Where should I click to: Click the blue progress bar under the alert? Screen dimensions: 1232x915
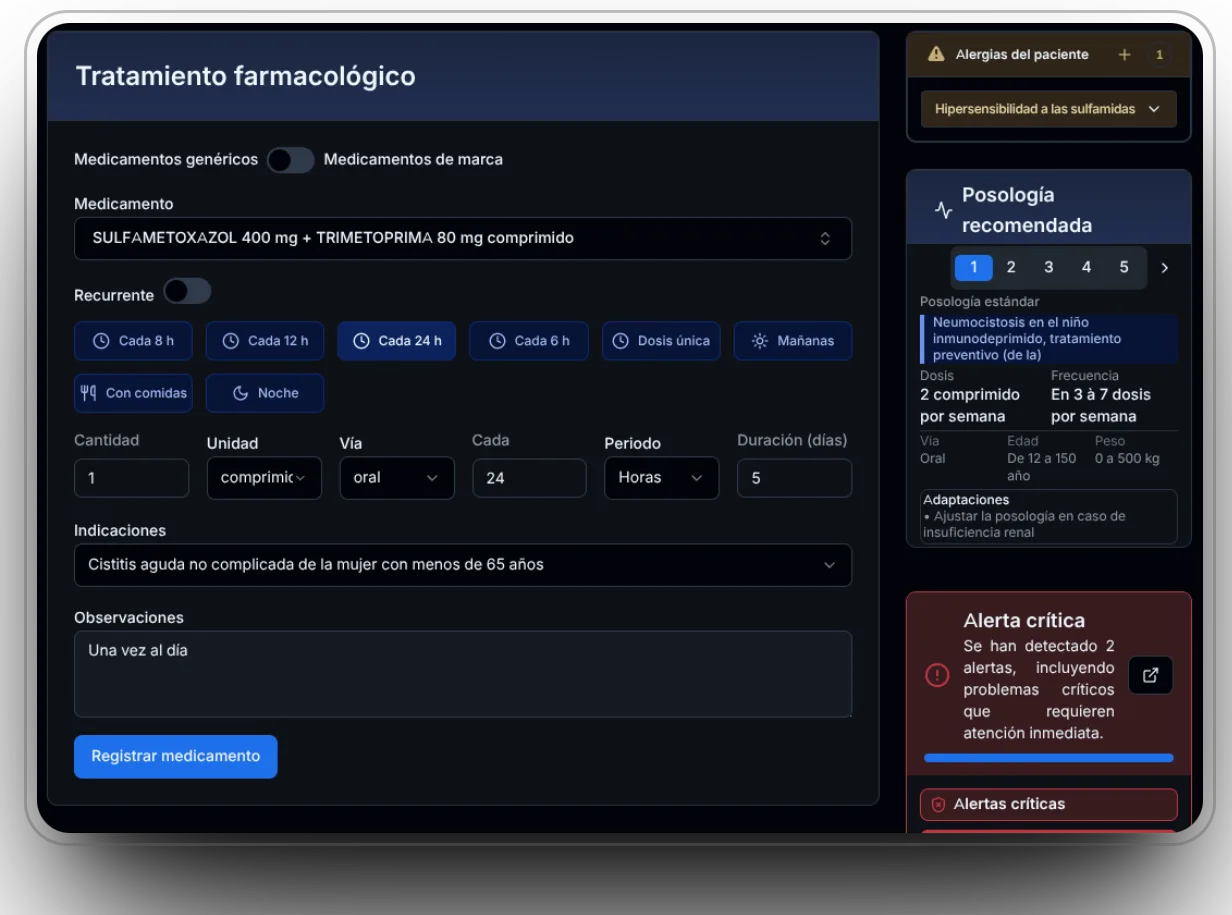[x=1048, y=758]
